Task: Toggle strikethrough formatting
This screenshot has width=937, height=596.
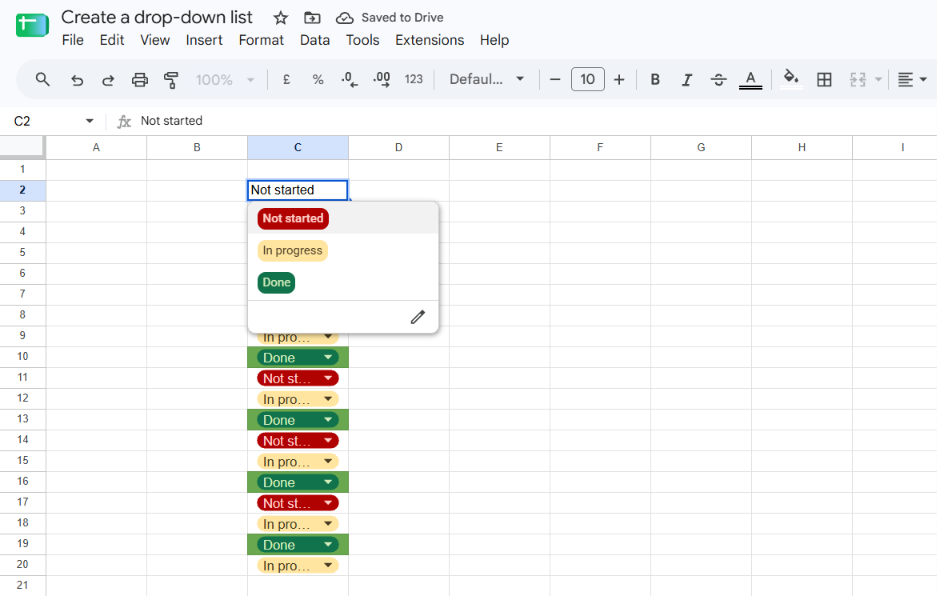Action: [718, 80]
